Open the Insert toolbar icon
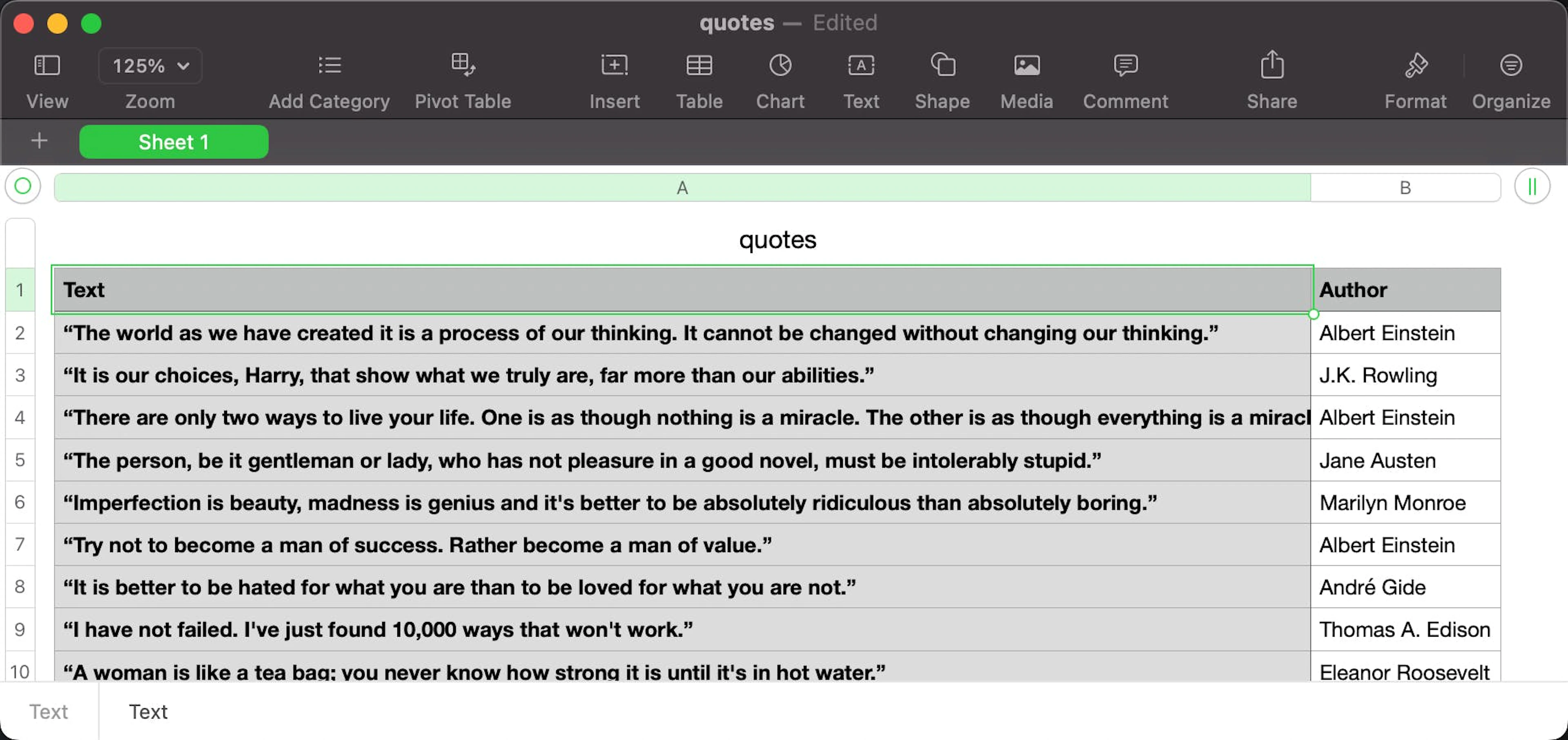Viewport: 1568px width, 740px height. coord(614,65)
